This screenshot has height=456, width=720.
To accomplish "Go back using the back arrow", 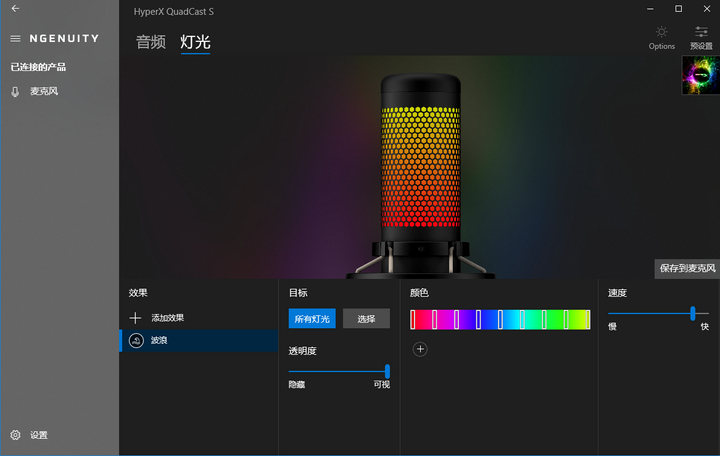I will [15, 8].
